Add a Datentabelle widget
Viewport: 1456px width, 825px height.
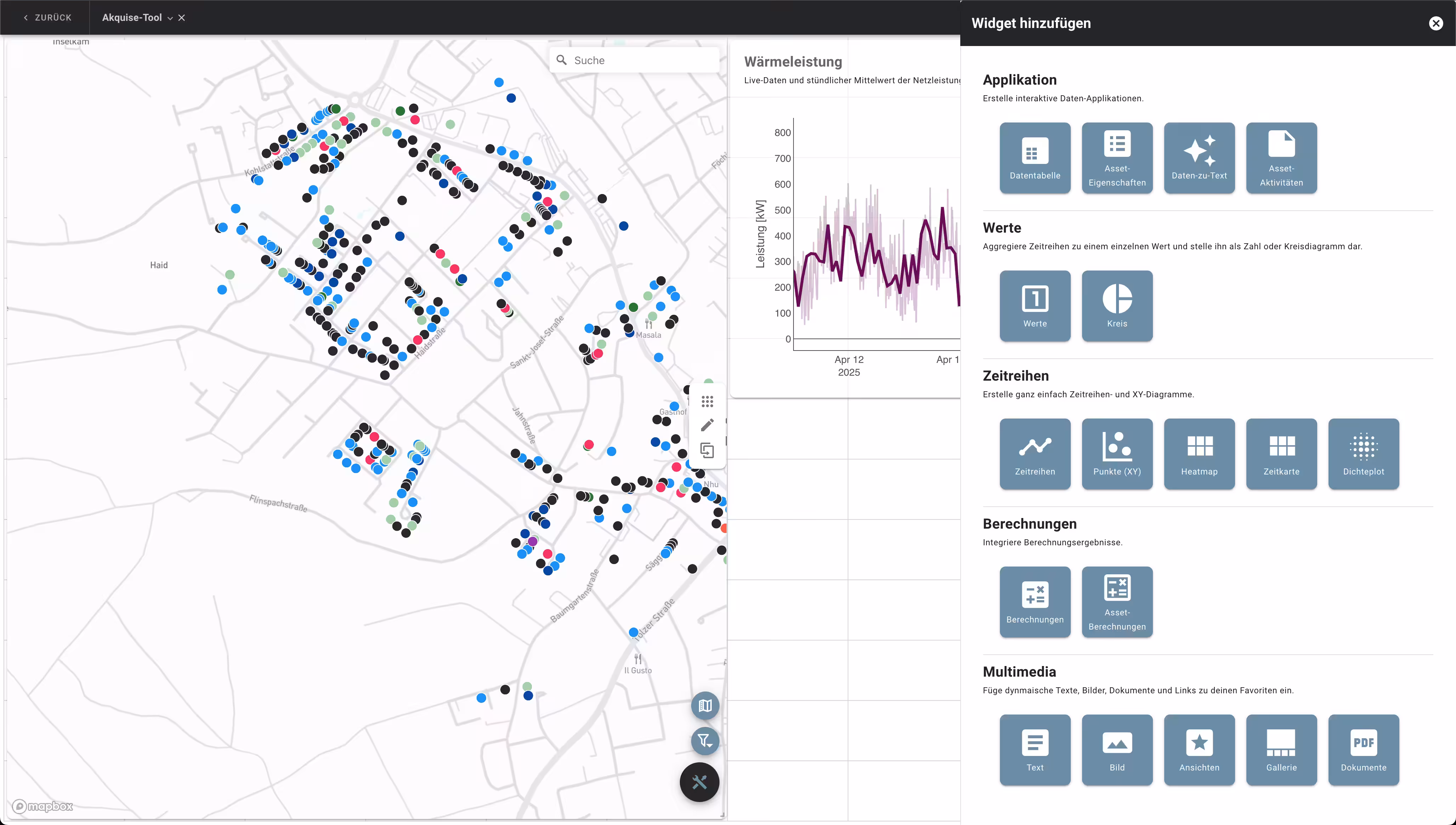coord(1035,158)
